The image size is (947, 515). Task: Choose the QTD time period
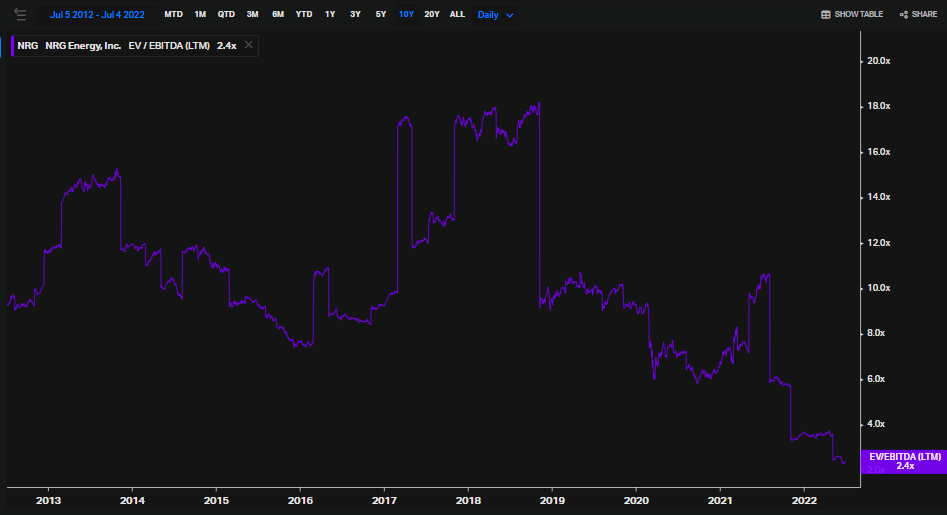click(226, 15)
